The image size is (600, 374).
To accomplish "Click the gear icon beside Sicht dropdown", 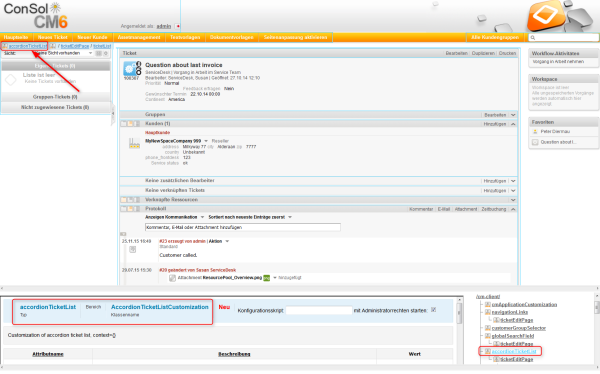I will [x=106, y=53].
